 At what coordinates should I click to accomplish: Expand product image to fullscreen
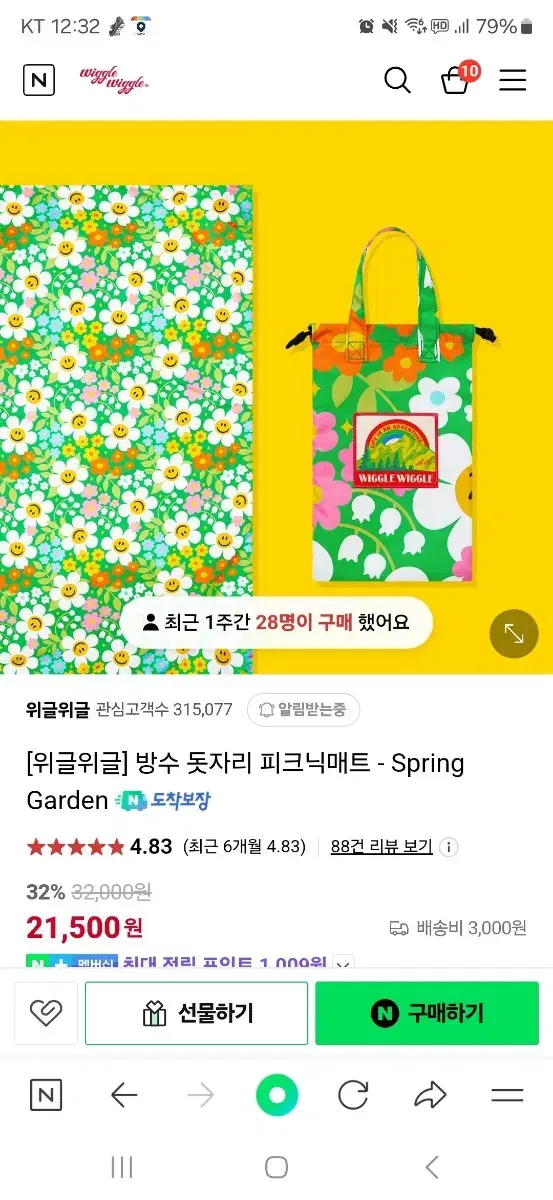click(x=514, y=633)
